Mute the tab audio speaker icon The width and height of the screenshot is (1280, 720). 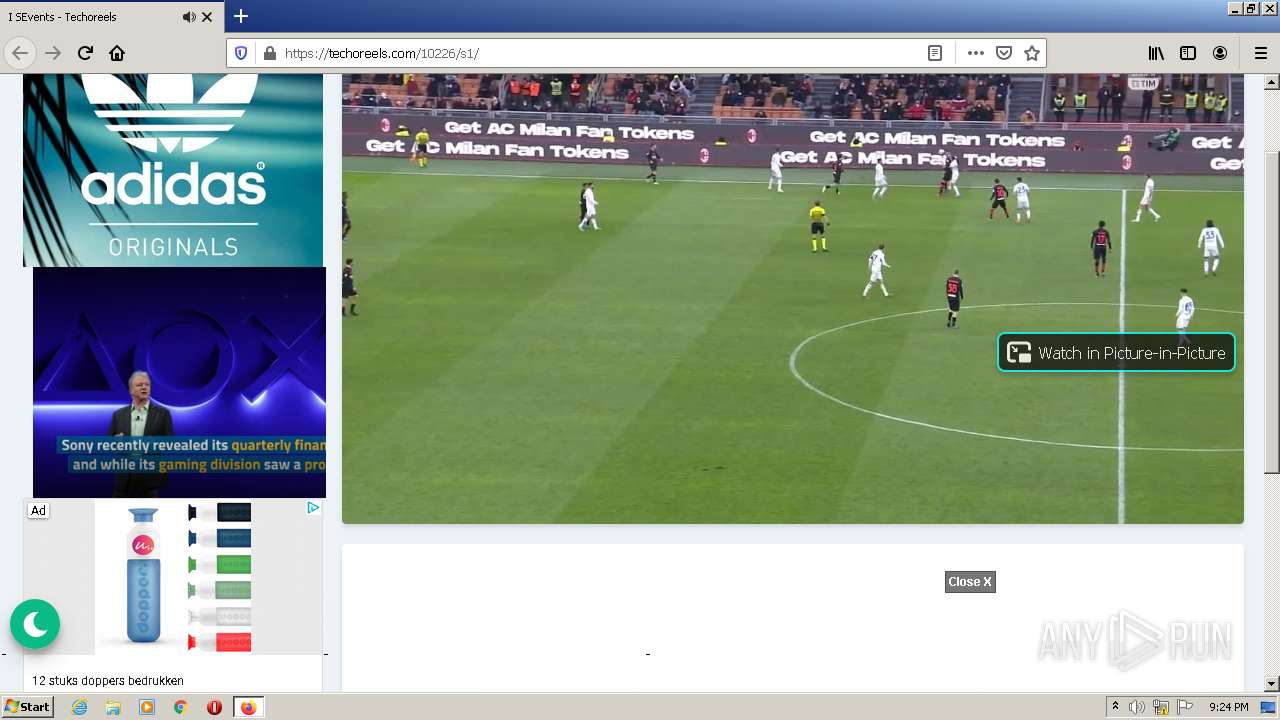pyautogui.click(x=189, y=17)
